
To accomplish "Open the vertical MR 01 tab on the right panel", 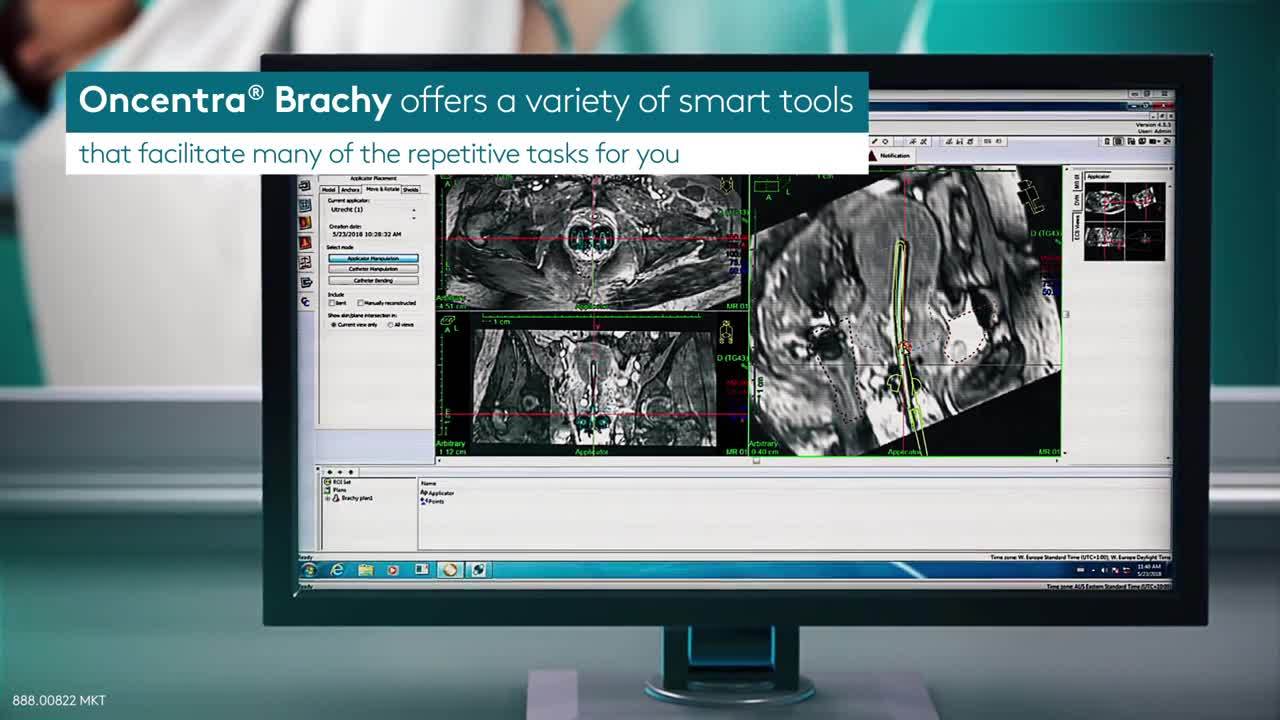I will [1077, 181].
